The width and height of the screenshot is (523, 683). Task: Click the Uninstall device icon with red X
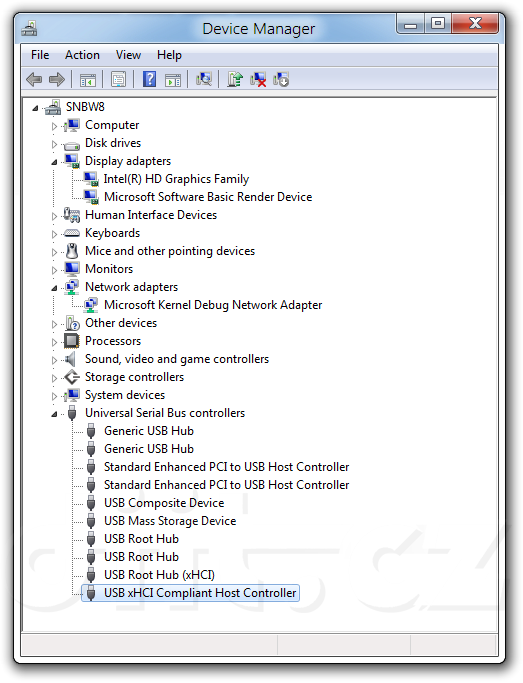click(258, 80)
